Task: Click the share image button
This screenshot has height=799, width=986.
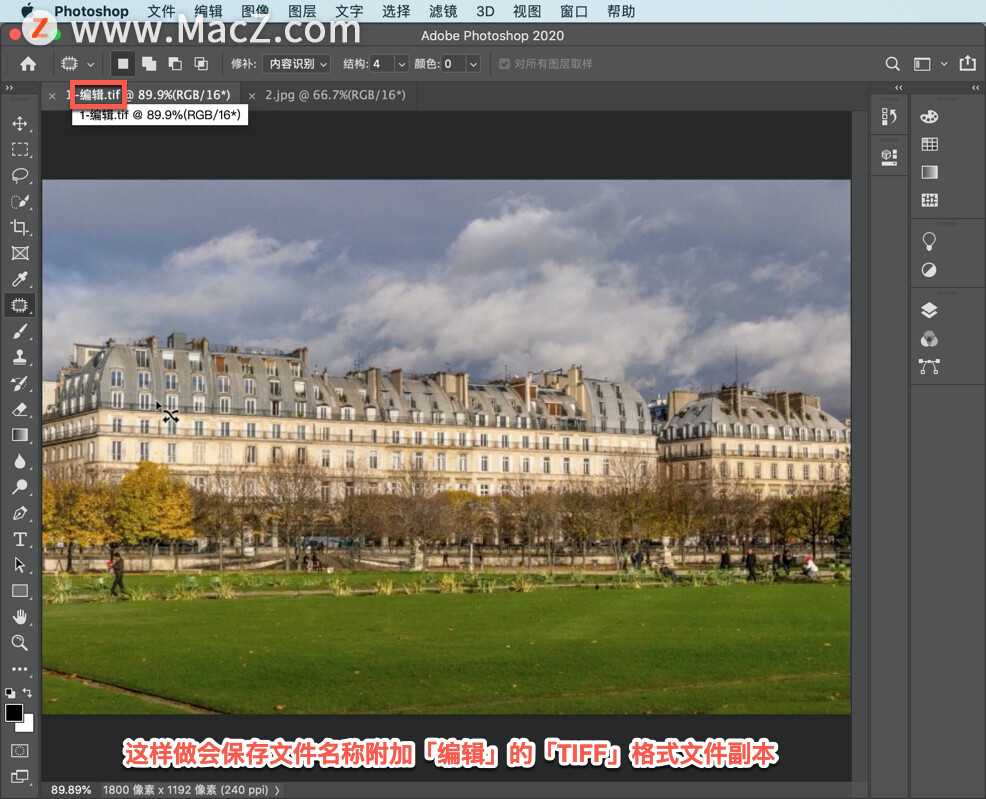Action: pos(967,63)
